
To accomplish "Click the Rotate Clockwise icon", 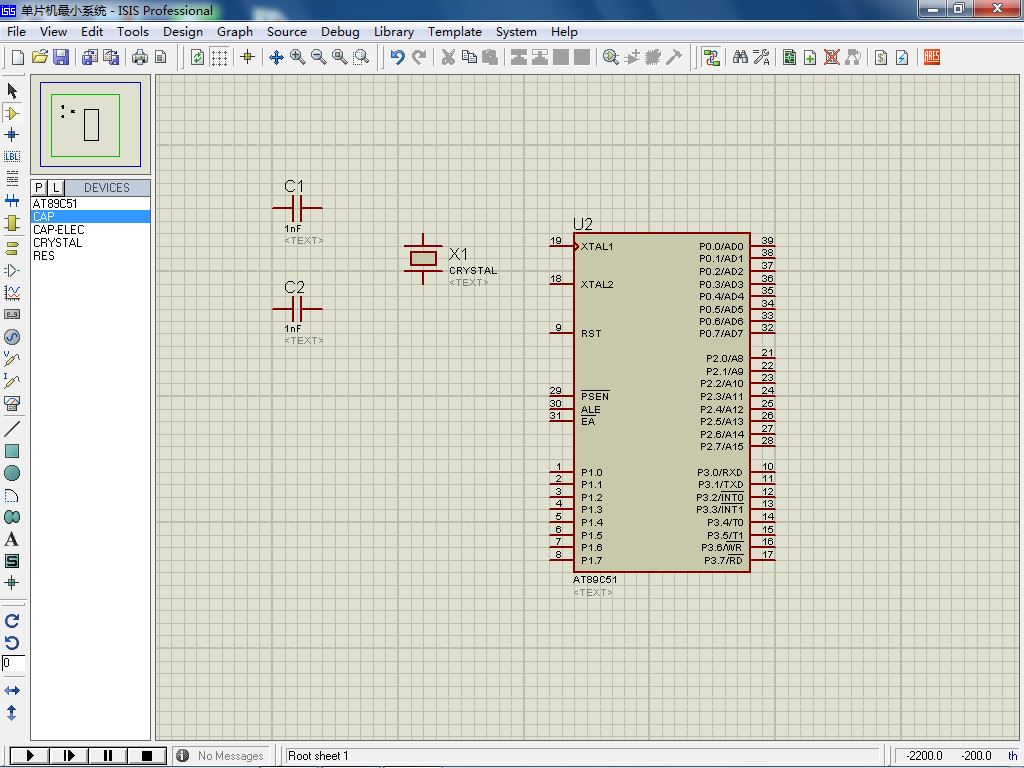I will point(12,621).
